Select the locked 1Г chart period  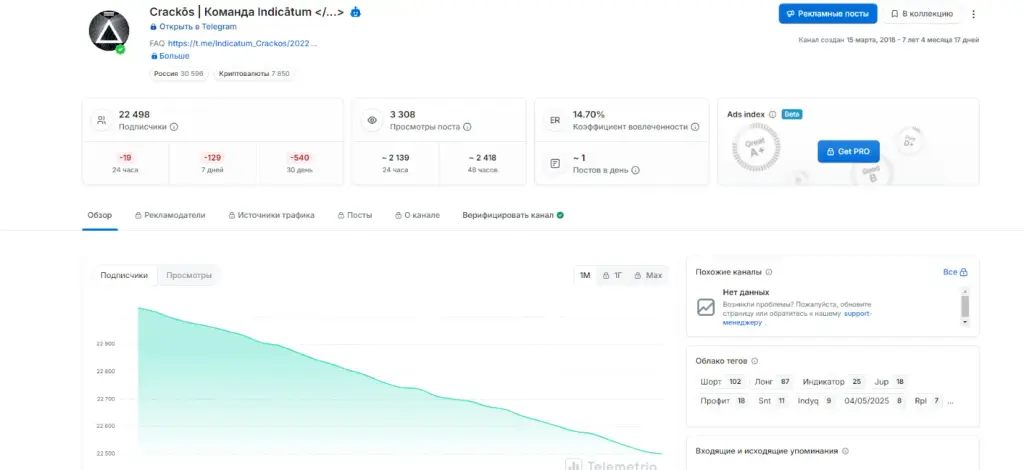612,275
